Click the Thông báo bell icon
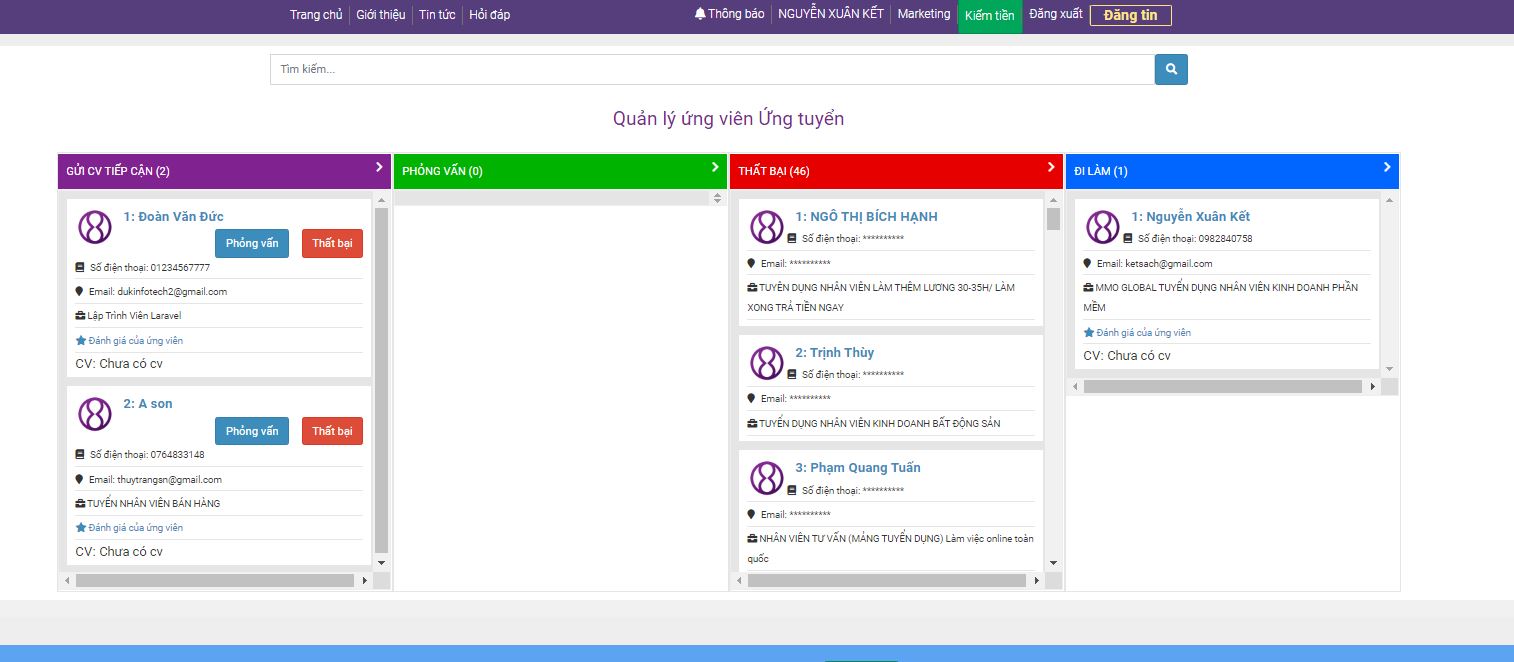Screen dimensions: 1514x662 700,14
